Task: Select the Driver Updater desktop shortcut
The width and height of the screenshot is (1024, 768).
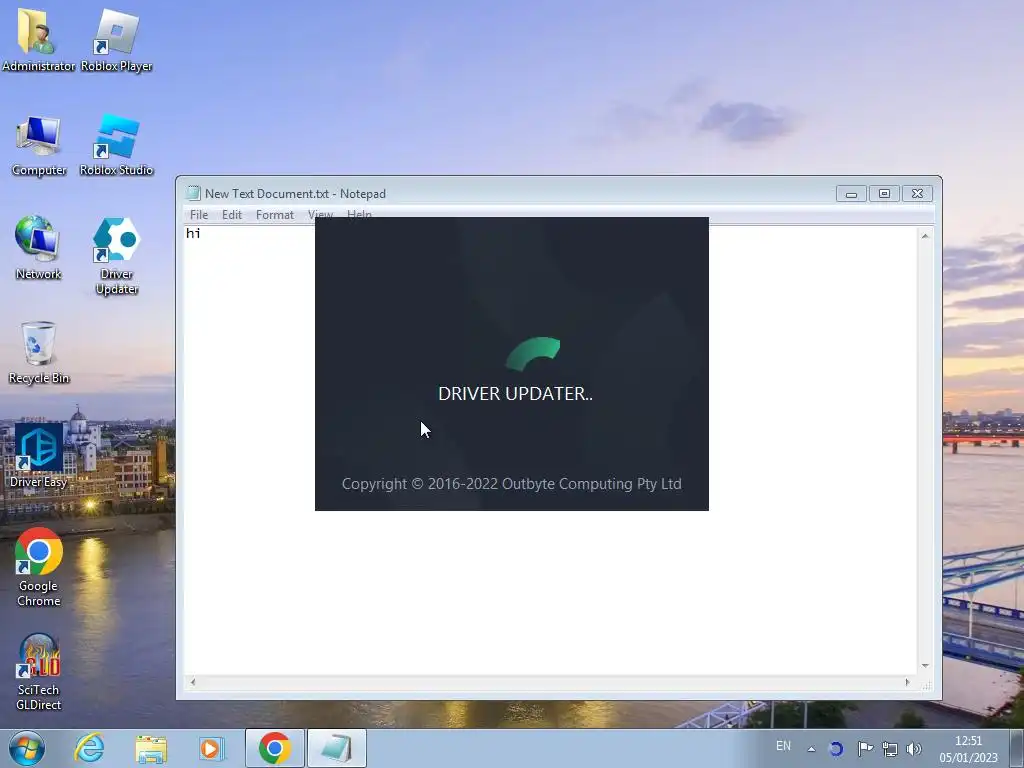Action: click(116, 255)
